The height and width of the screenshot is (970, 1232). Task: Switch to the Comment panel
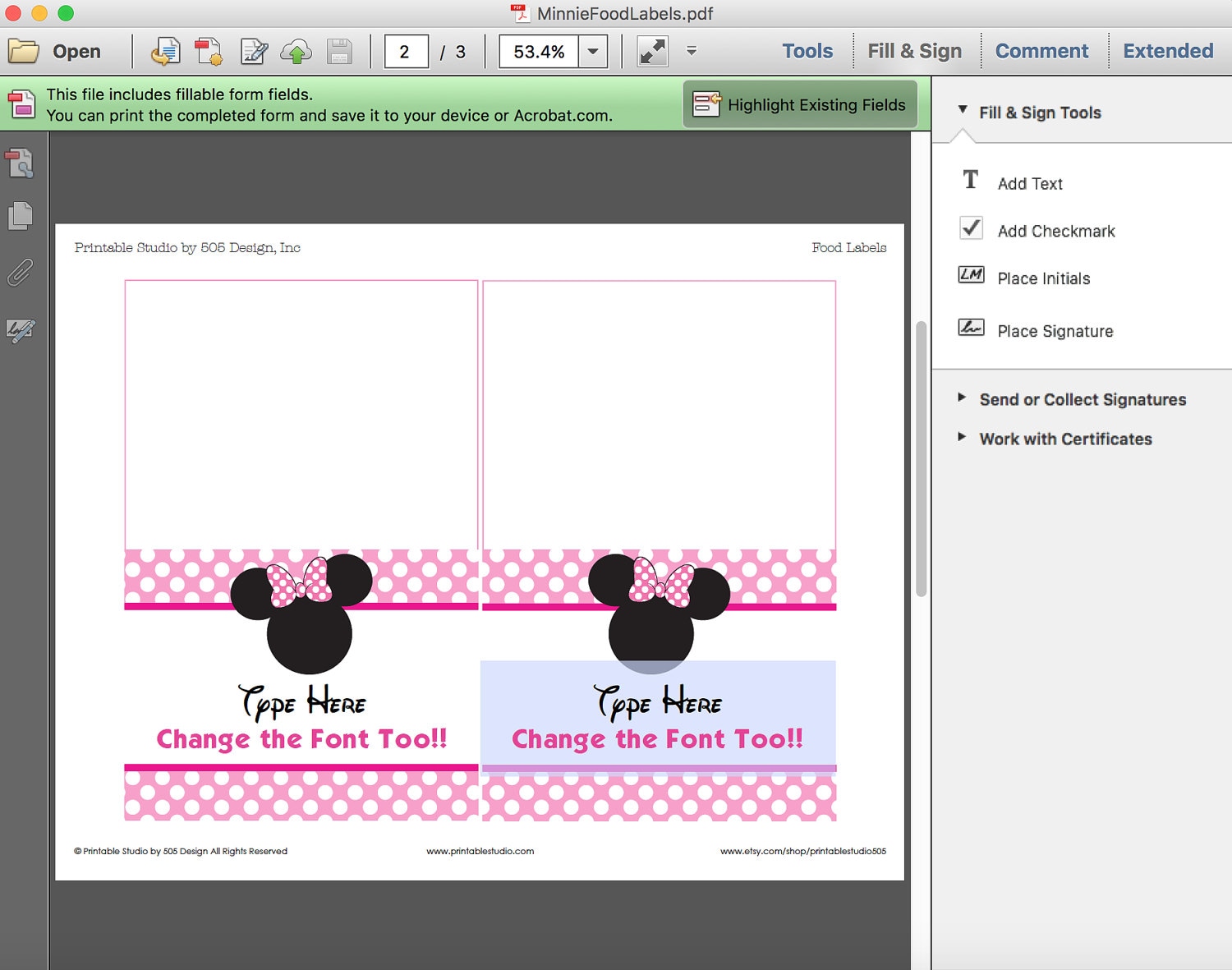coord(1042,50)
